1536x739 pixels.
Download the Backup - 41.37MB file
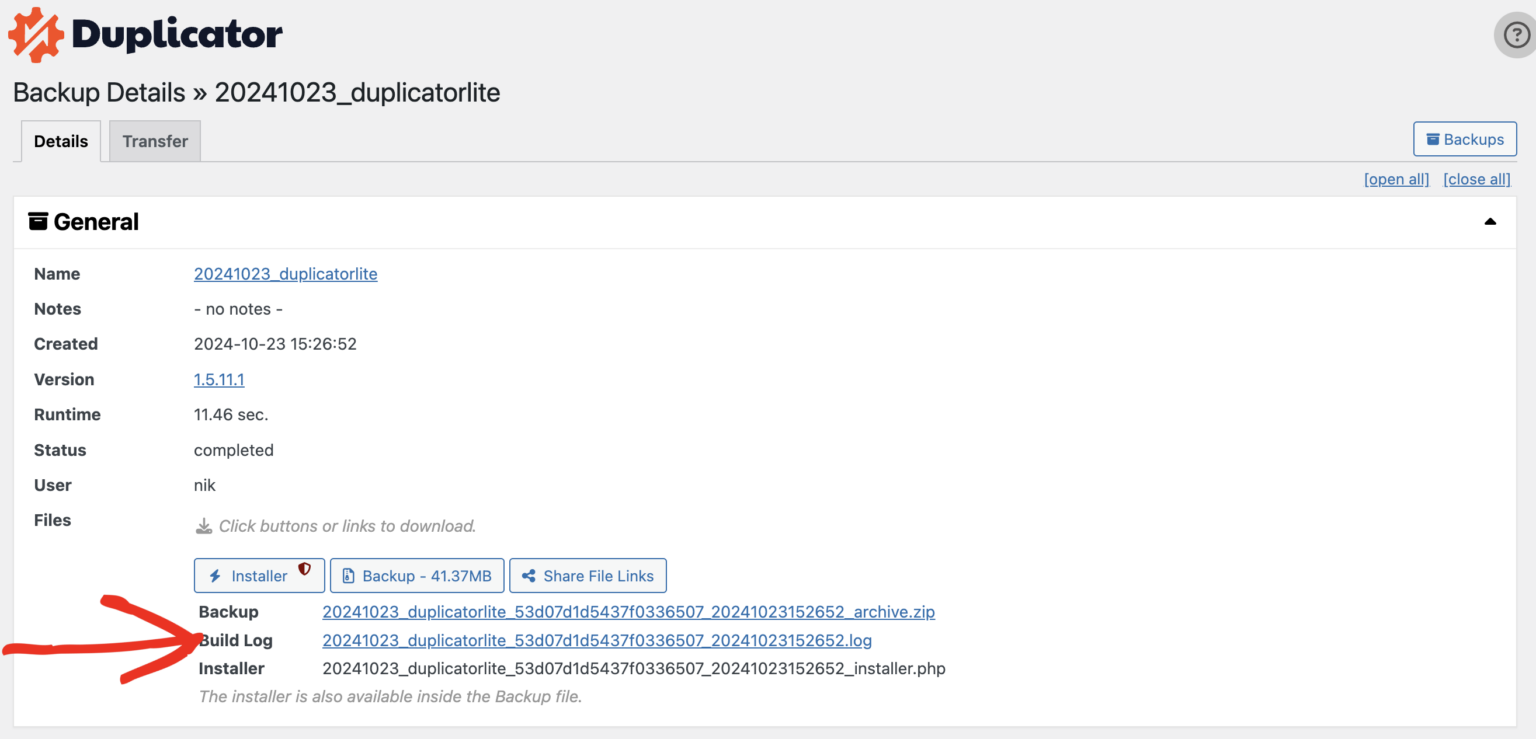(x=417, y=576)
